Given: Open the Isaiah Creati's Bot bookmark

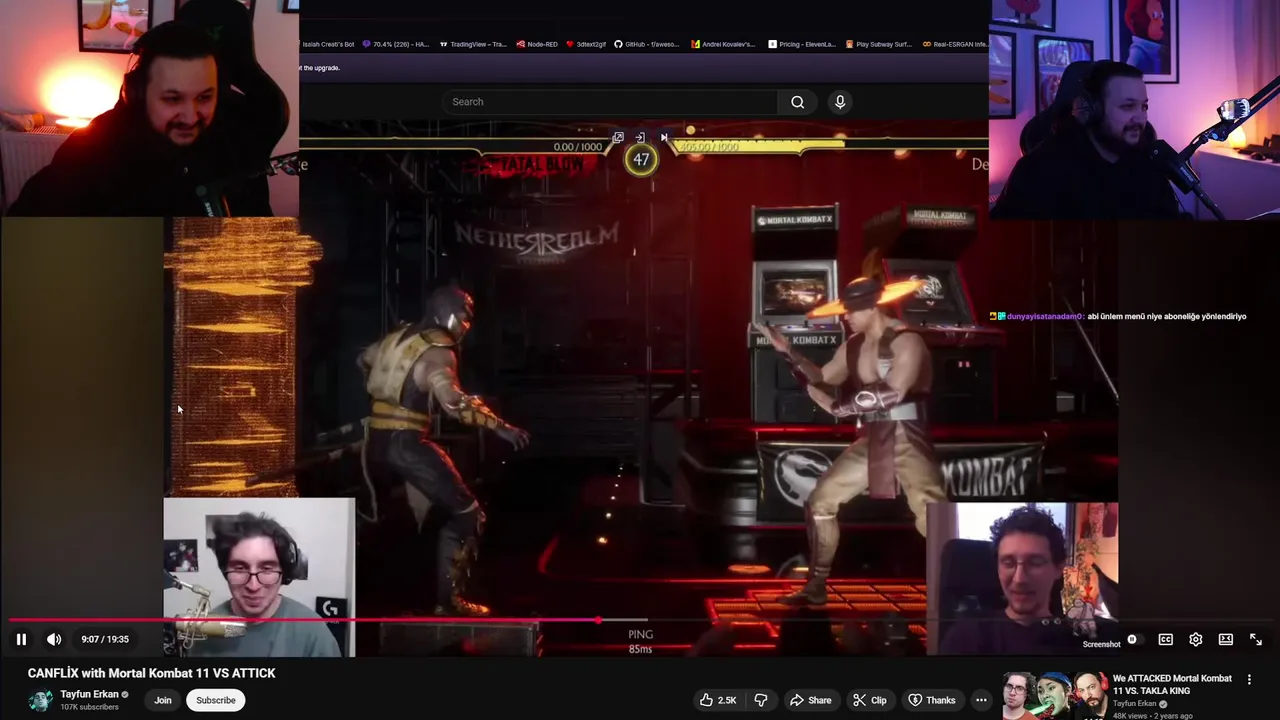Looking at the screenshot, I should click(327, 44).
